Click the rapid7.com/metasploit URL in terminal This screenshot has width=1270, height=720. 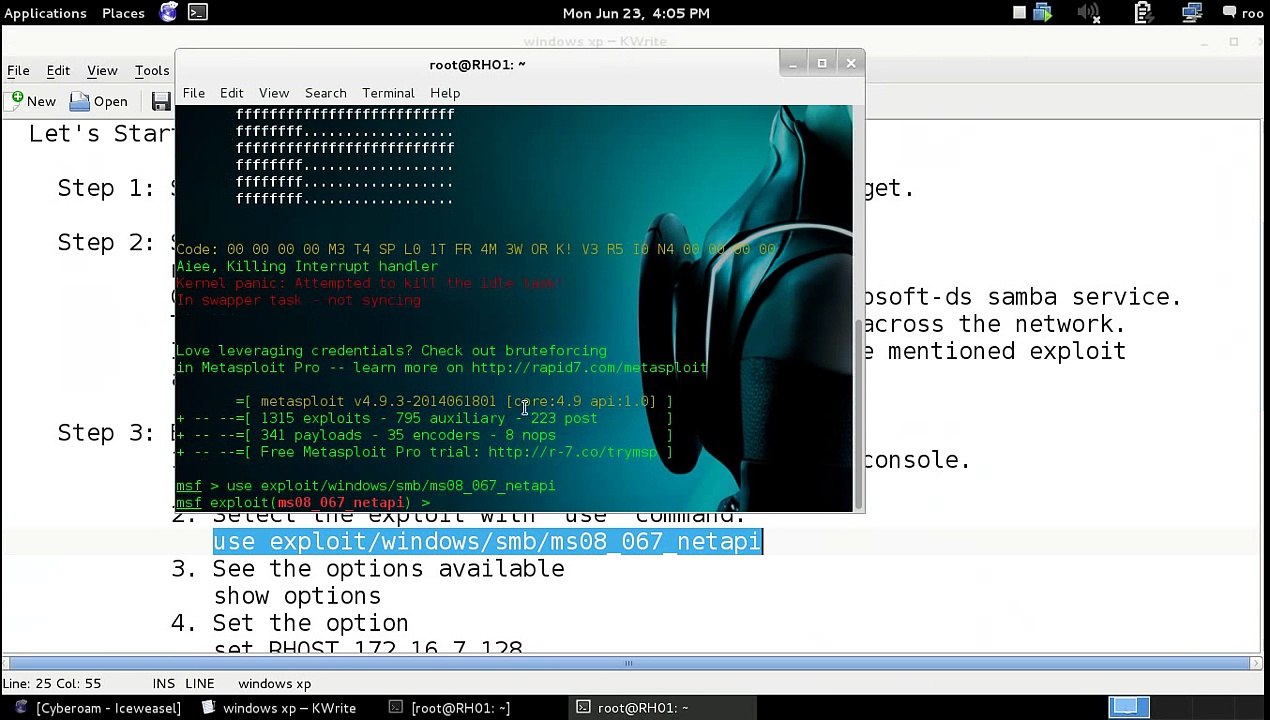pos(589,368)
